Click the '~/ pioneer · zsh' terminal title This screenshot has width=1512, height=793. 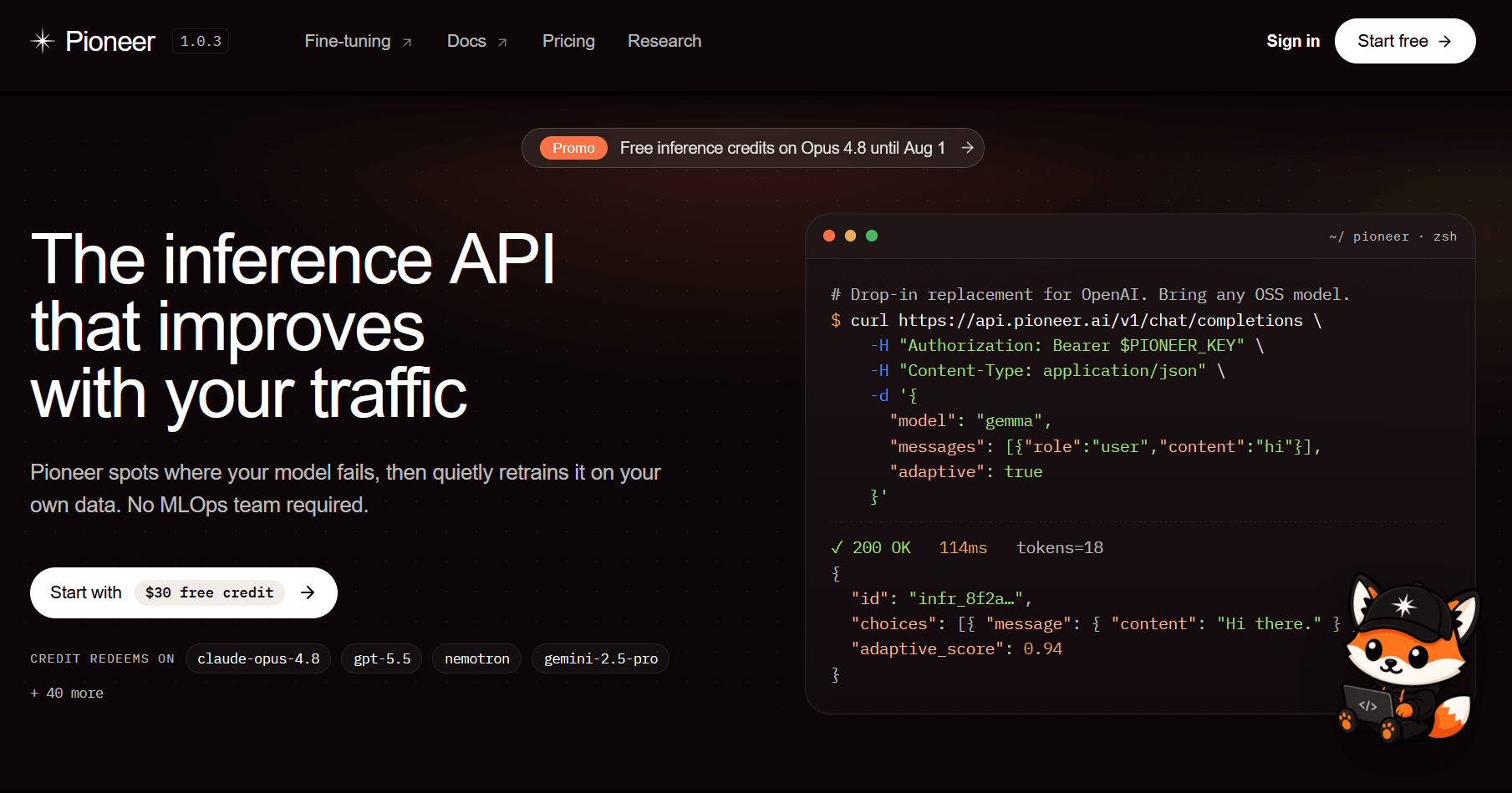(x=1392, y=236)
